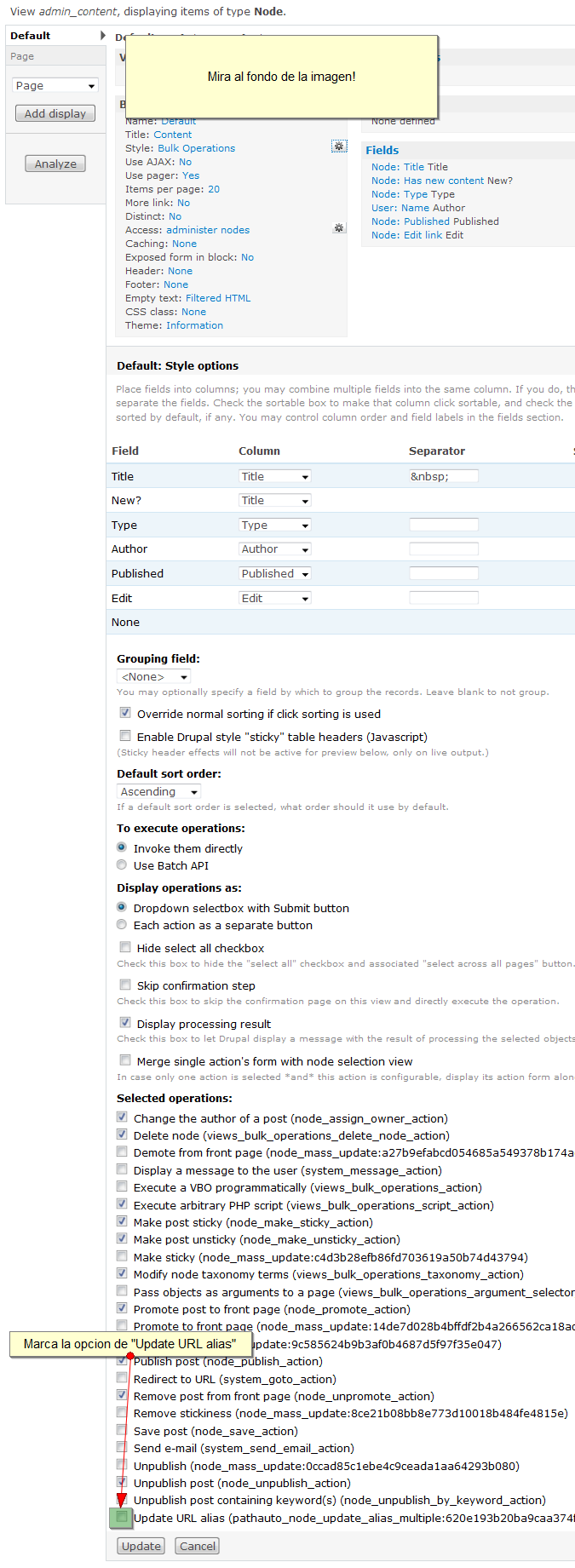Image resolution: width=575 pixels, height=1568 pixels.
Task: Select the Page tab in sidebar
Action: tap(23, 56)
